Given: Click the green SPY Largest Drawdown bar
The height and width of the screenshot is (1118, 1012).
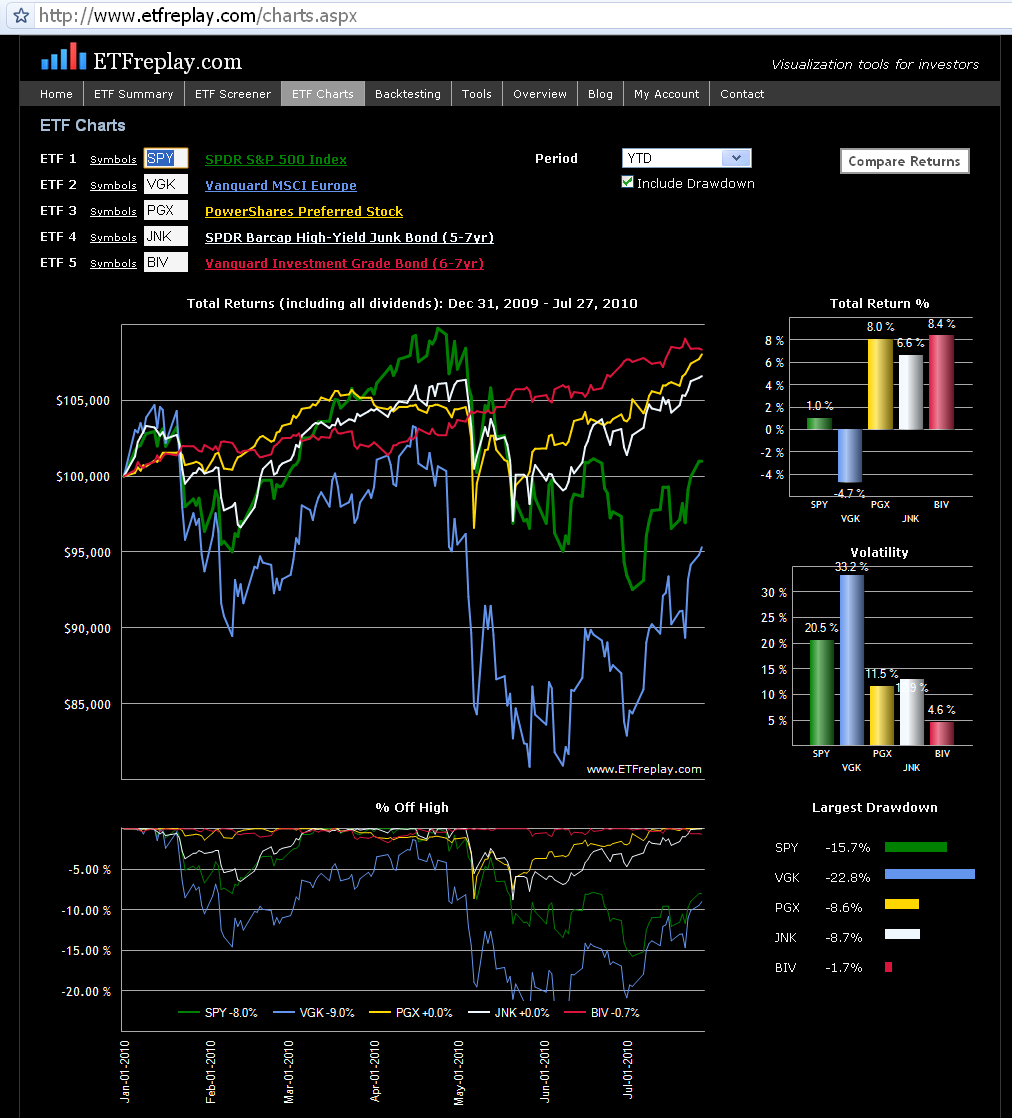Looking at the screenshot, I should 916,847.
